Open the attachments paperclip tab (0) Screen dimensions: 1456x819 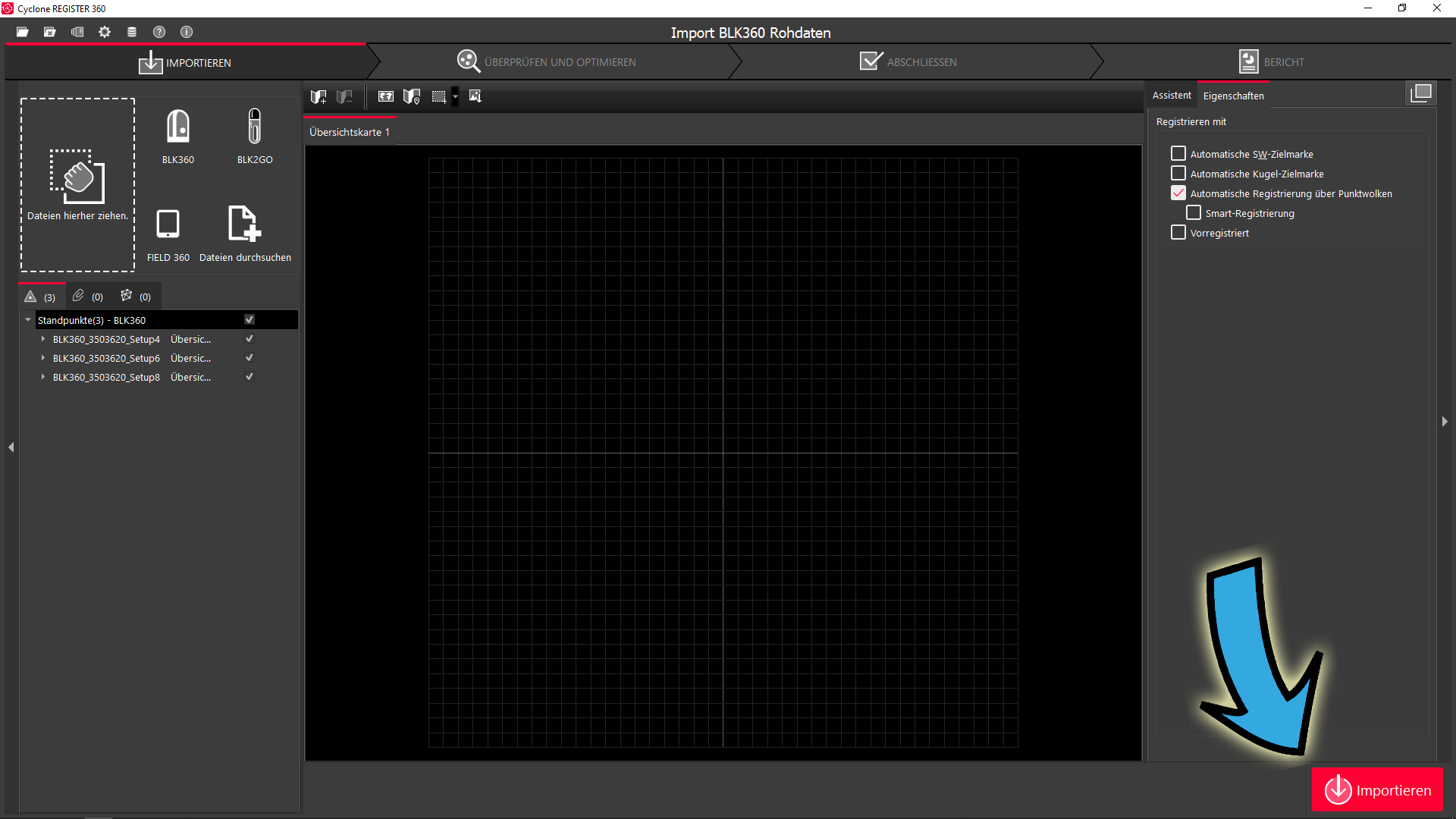(88, 297)
